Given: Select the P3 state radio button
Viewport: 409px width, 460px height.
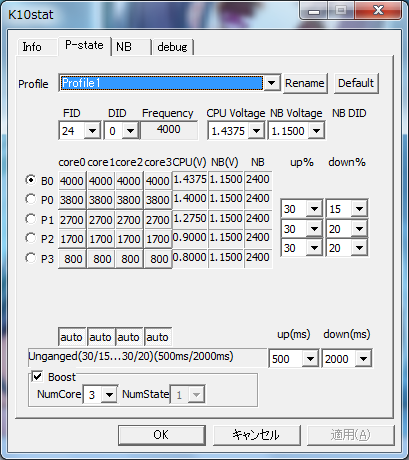Looking at the screenshot, I should [31, 258].
